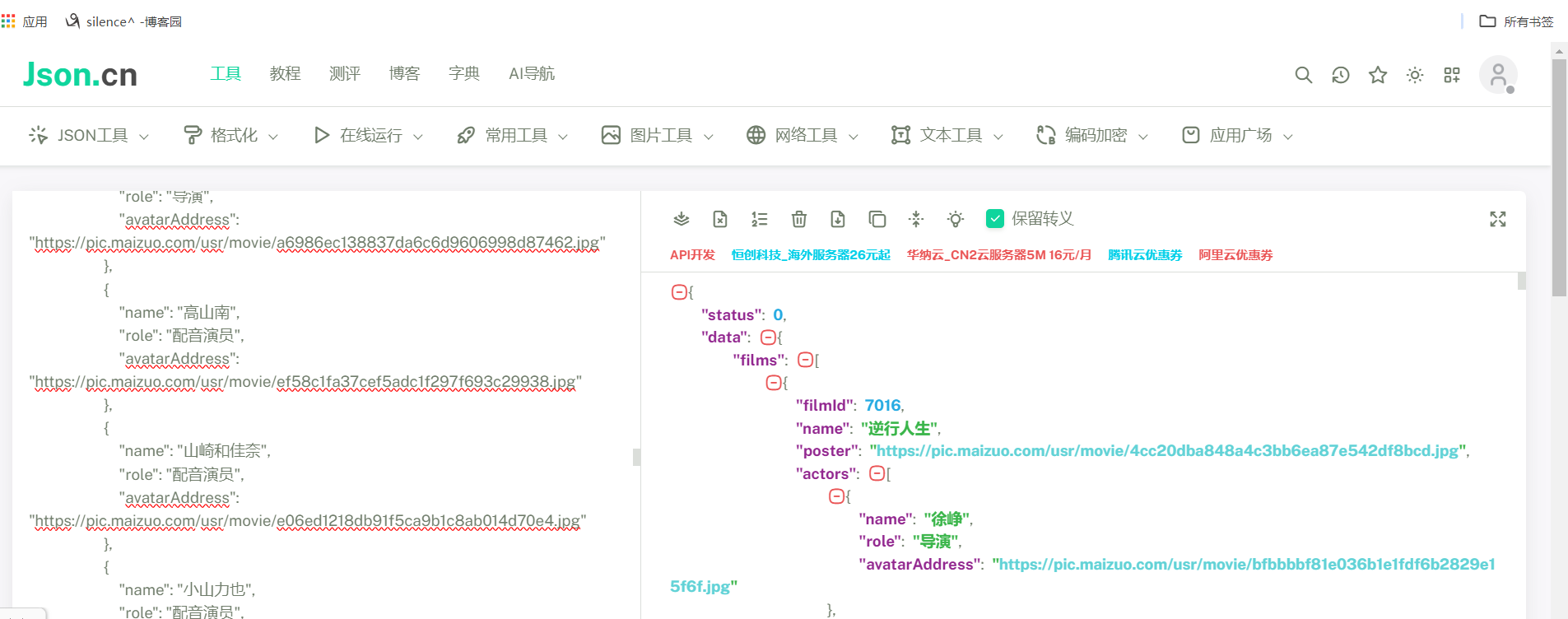Open the 应用 apps bookmark button
Viewport: 1568px width, 619px height.
coord(24,21)
